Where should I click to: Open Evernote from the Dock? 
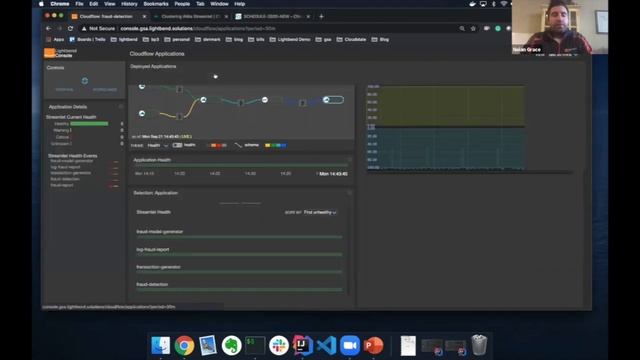(x=231, y=345)
